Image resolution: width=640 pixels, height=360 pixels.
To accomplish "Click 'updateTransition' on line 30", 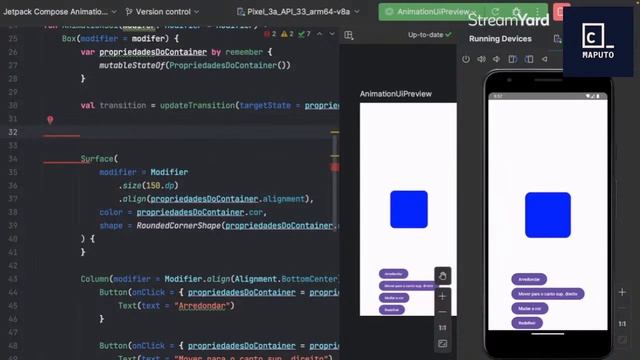I will click(x=198, y=105).
